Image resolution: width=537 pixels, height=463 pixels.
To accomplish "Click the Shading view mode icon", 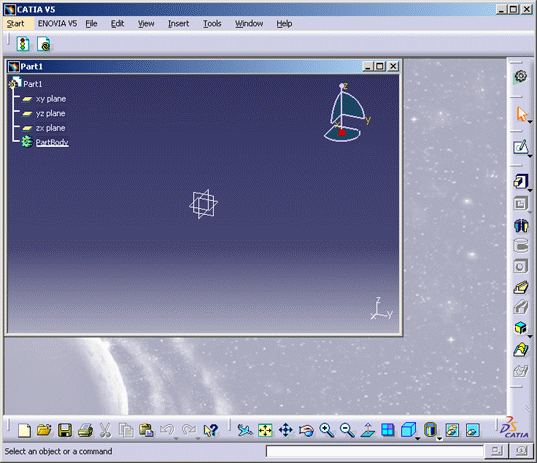I will point(430,429).
